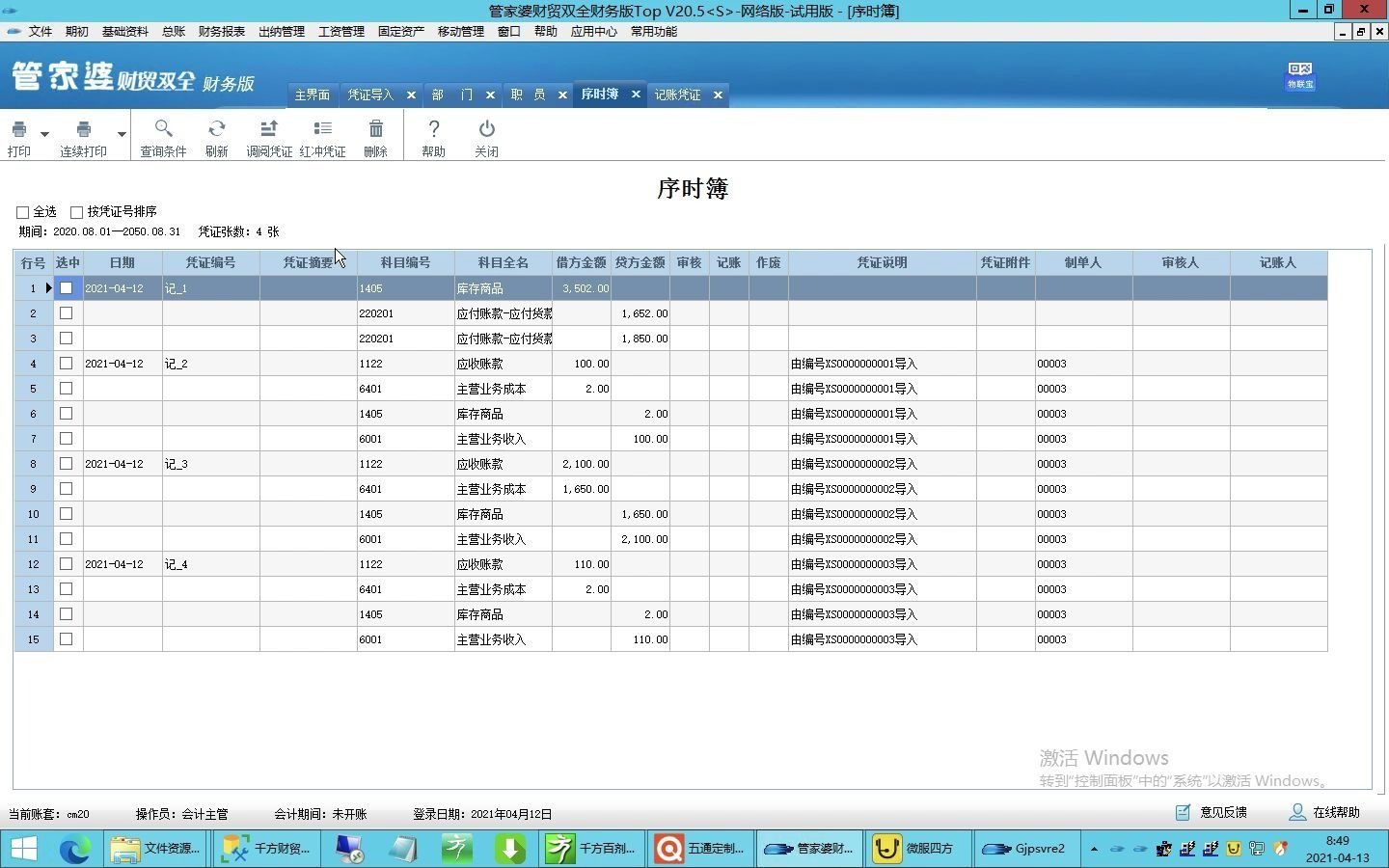The height and width of the screenshot is (868, 1389).
Task: Switch to the 记账凭证 tab
Action: tap(678, 95)
